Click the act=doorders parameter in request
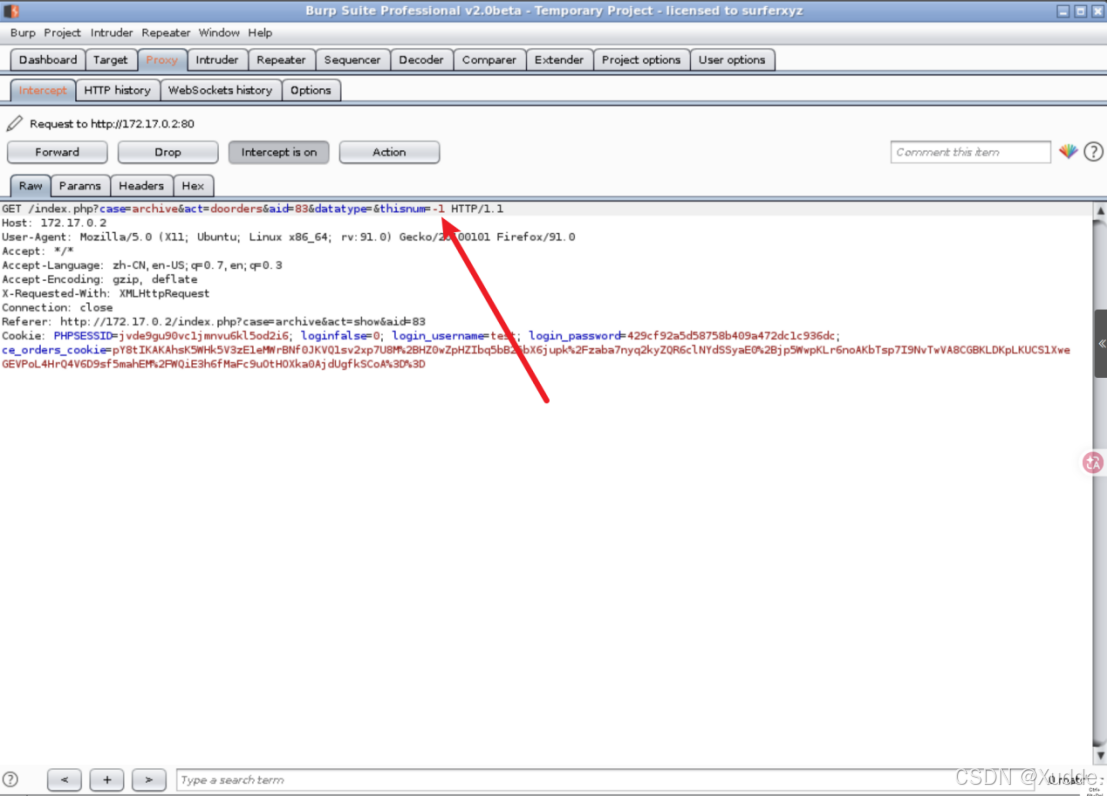 (224, 209)
